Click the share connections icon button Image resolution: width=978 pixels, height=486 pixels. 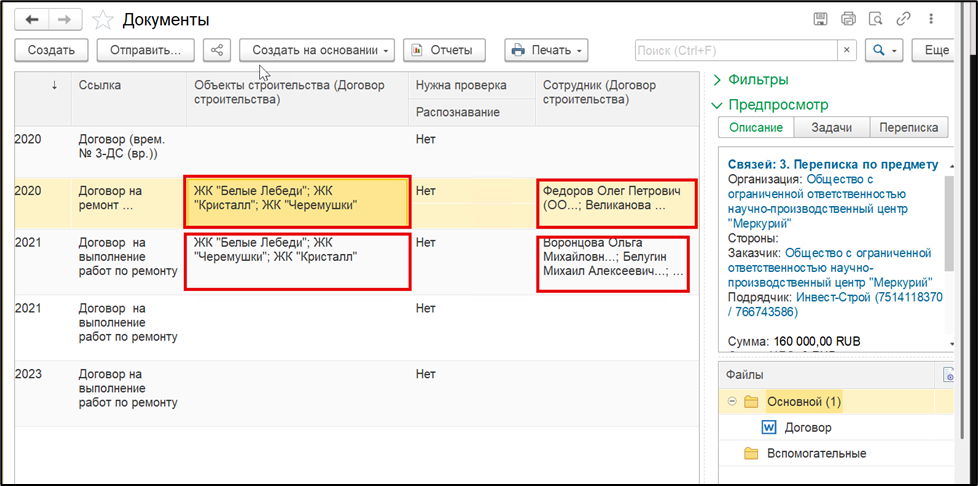tap(217, 51)
